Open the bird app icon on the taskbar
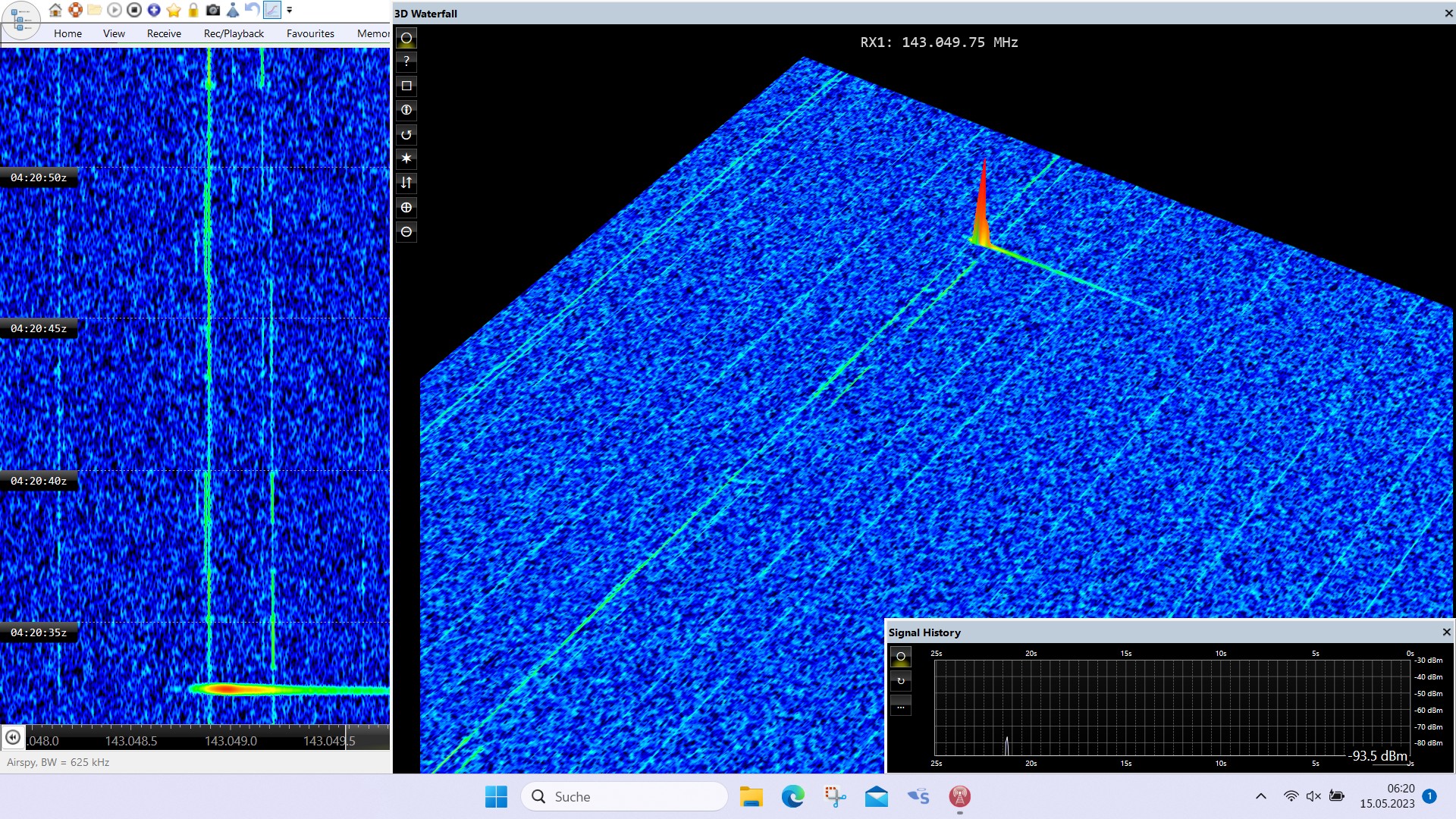The width and height of the screenshot is (1456, 819). (918, 796)
